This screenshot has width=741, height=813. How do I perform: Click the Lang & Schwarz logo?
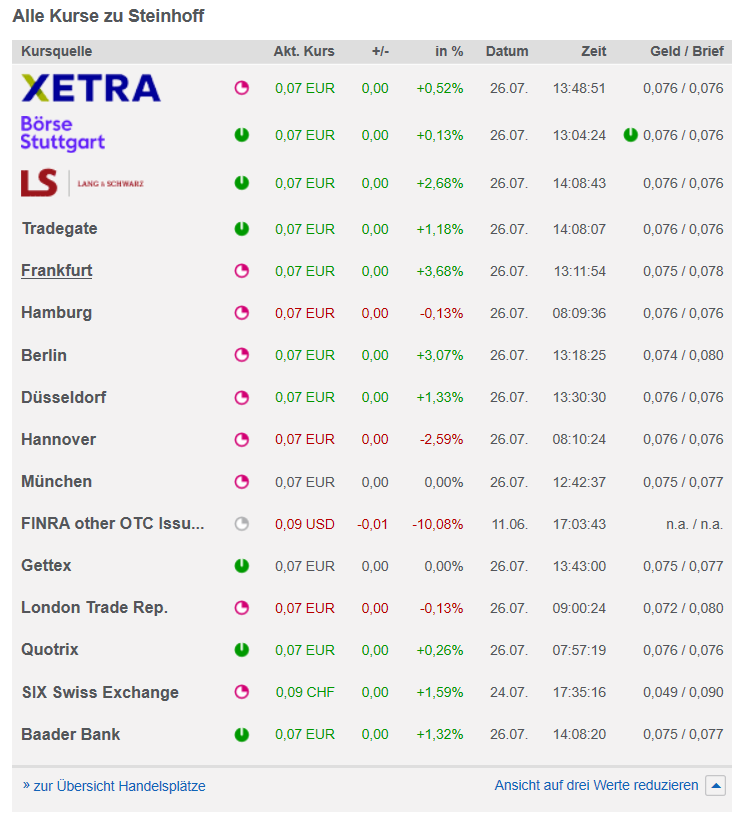(x=82, y=183)
